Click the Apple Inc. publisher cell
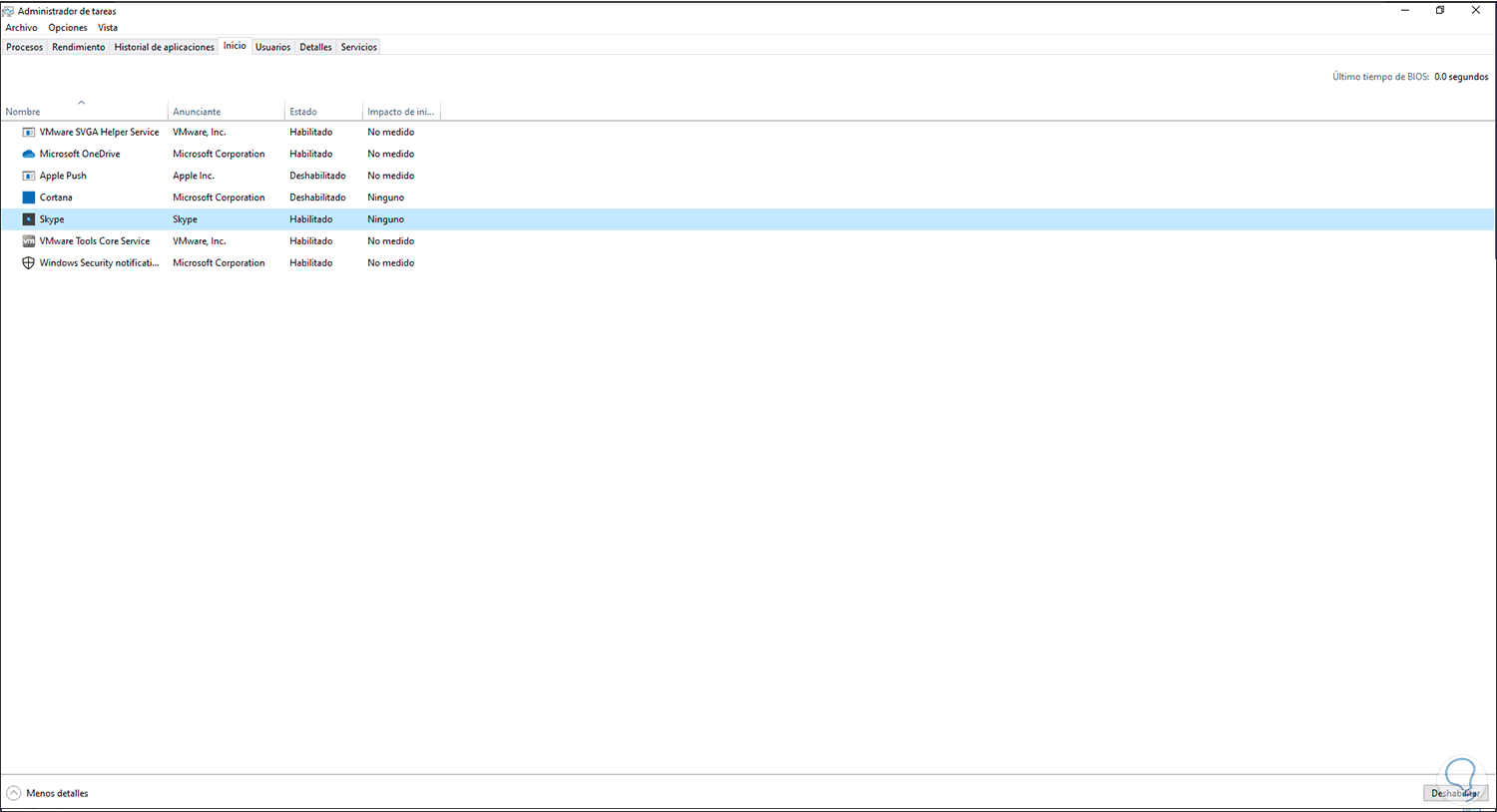This screenshot has width=1497, height=812. [x=194, y=176]
